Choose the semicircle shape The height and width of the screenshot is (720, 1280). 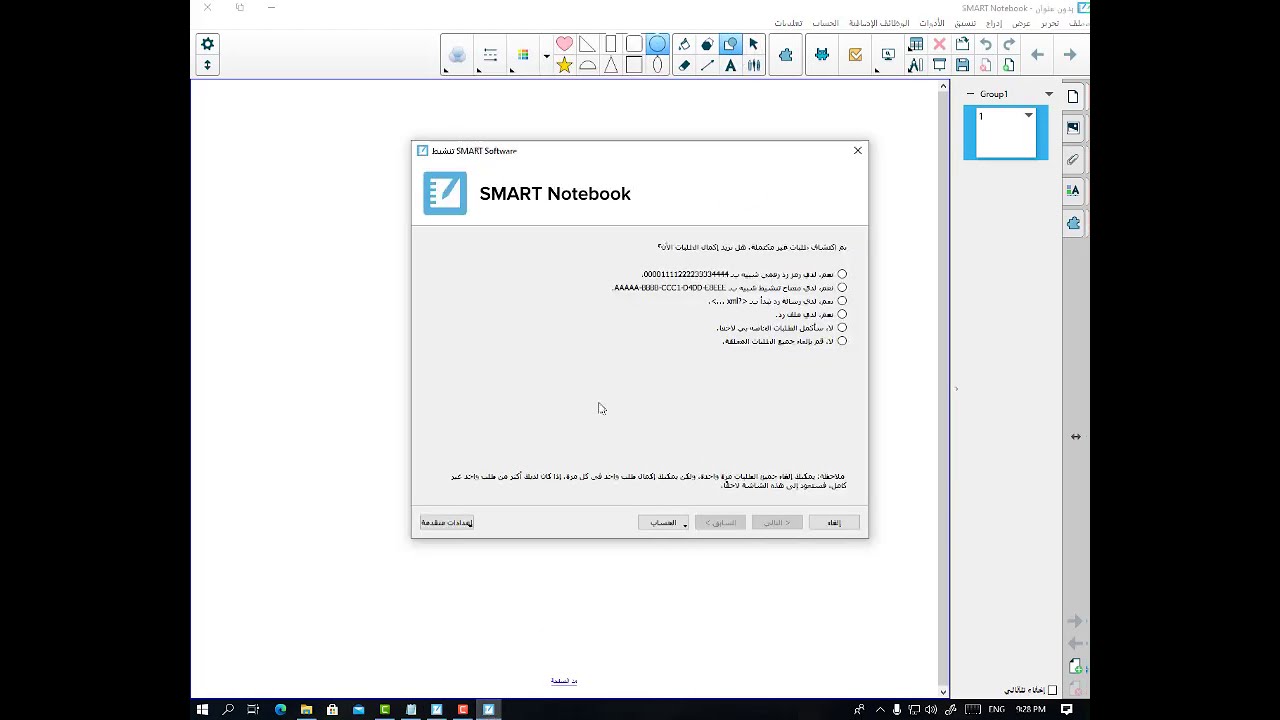pyautogui.click(x=587, y=65)
